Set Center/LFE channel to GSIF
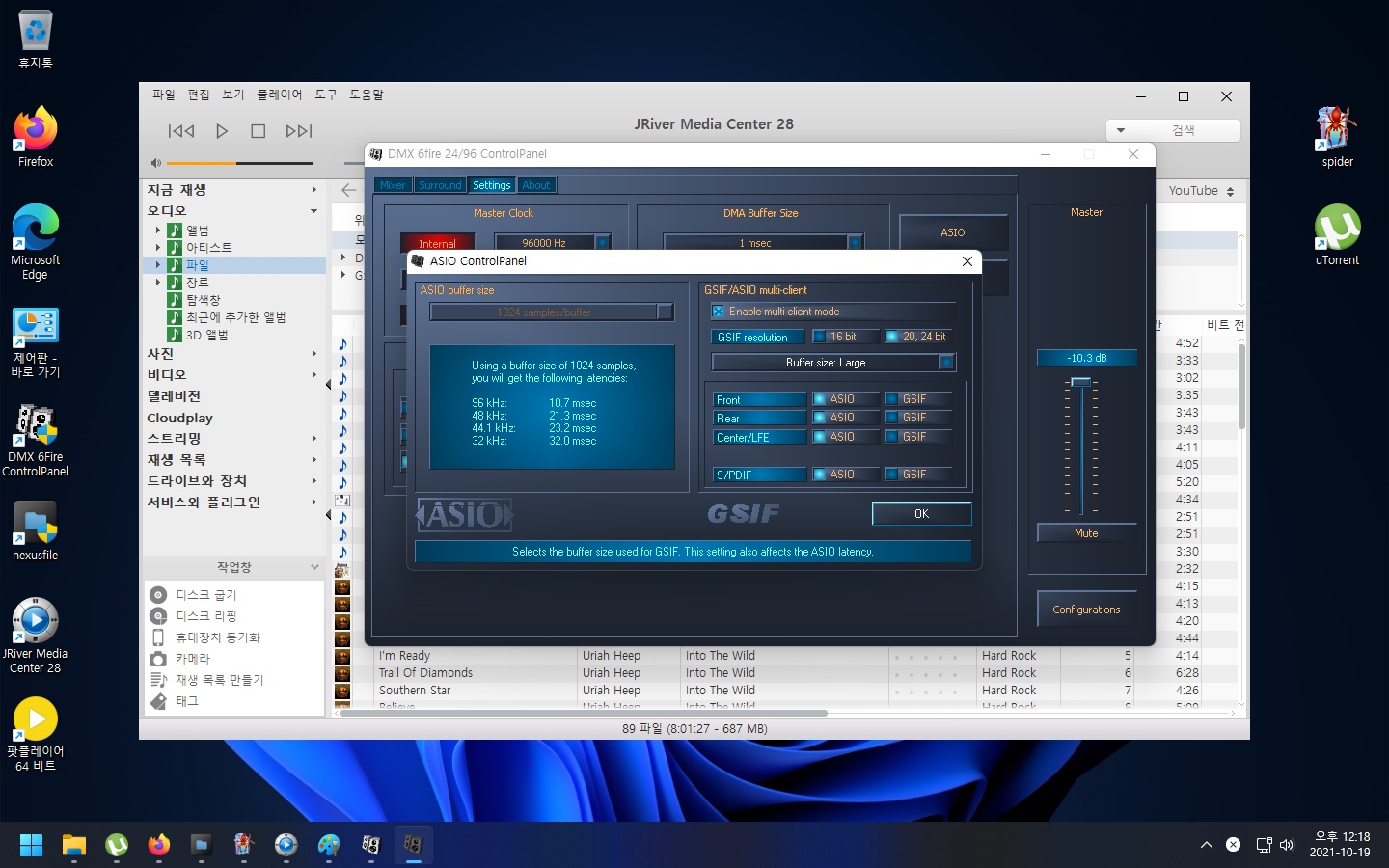1389x868 pixels. 892,437
